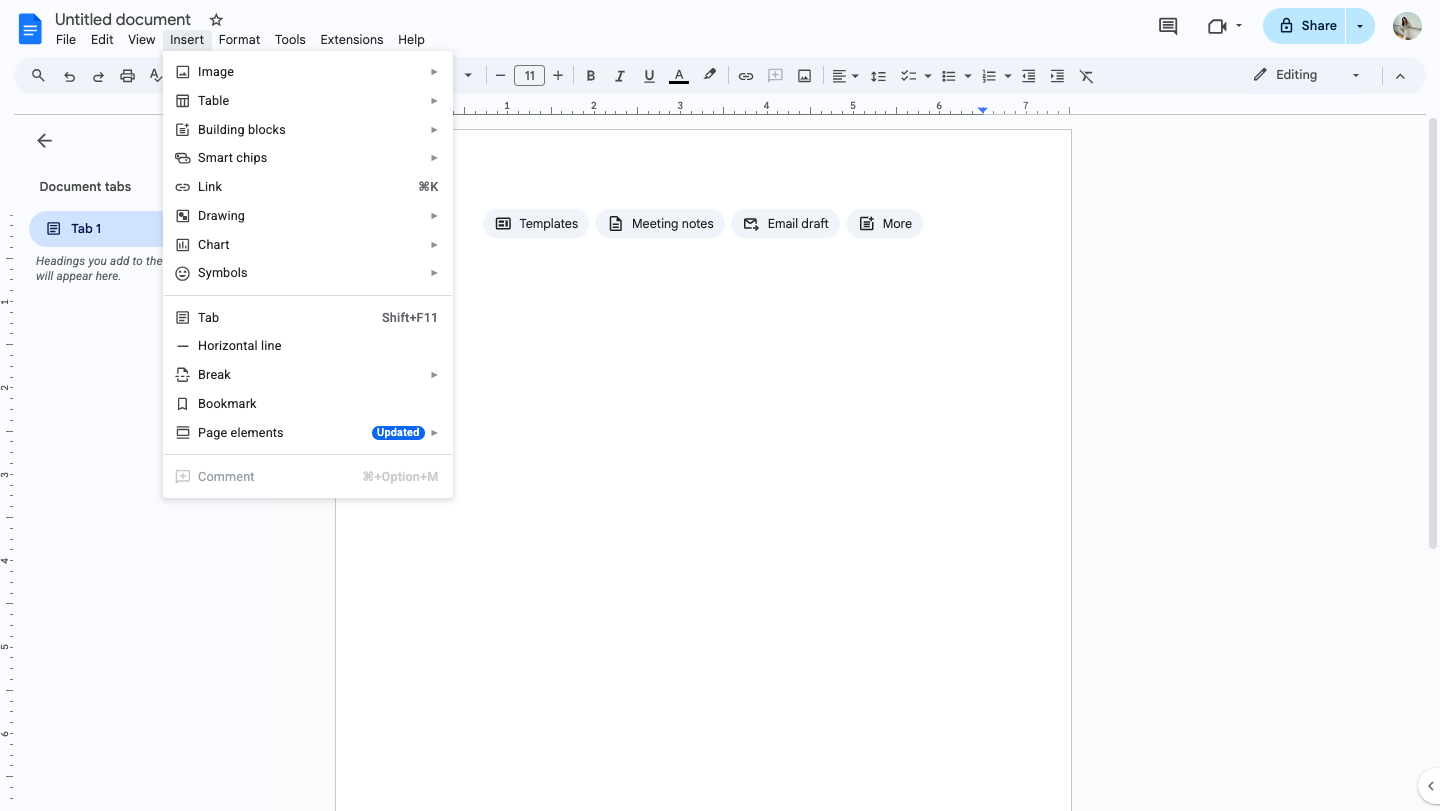1440x811 pixels.
Task: Open comment history icon
Action: (1167, 26)
